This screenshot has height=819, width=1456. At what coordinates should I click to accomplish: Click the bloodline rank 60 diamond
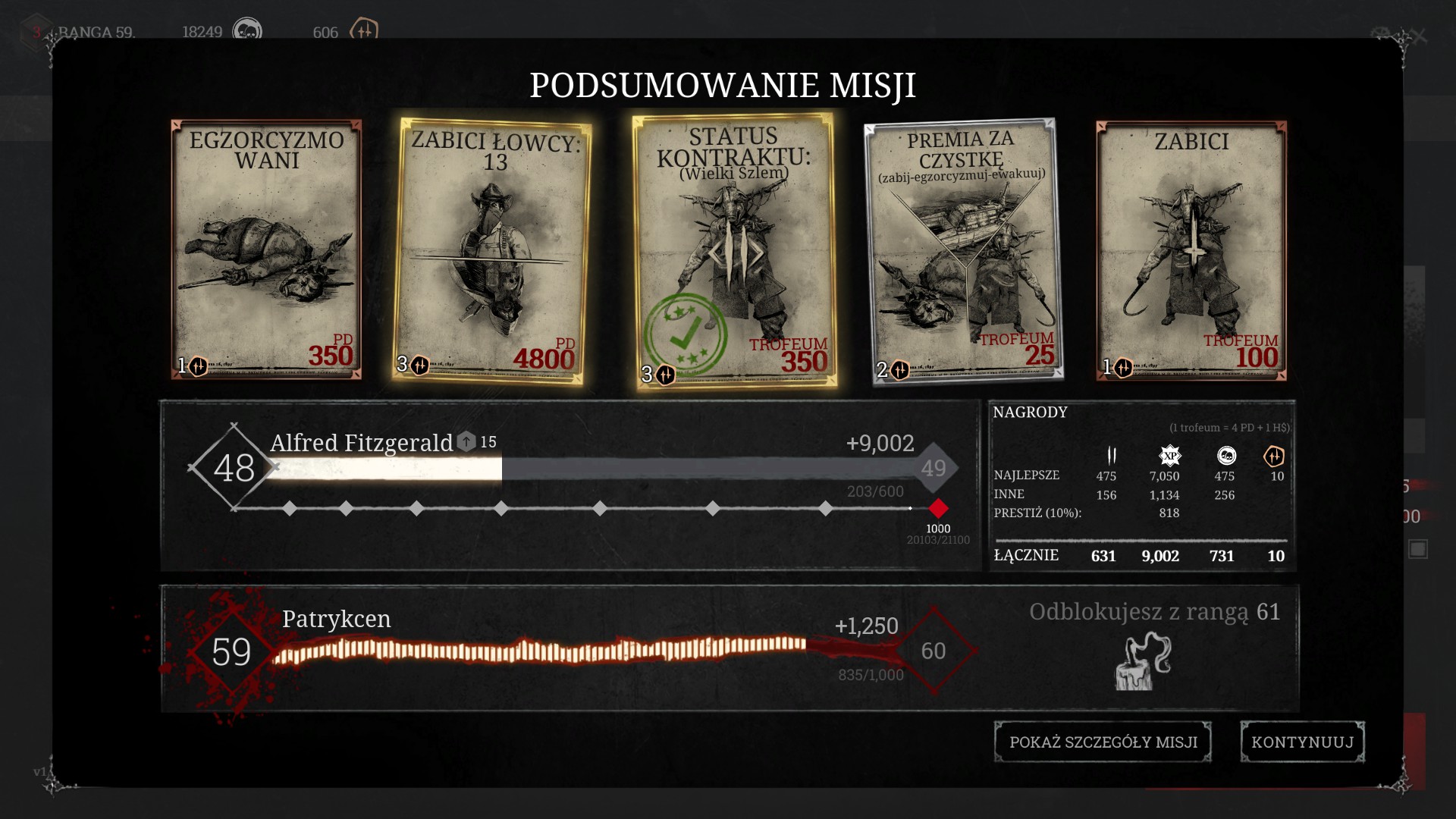click(934, 651)
